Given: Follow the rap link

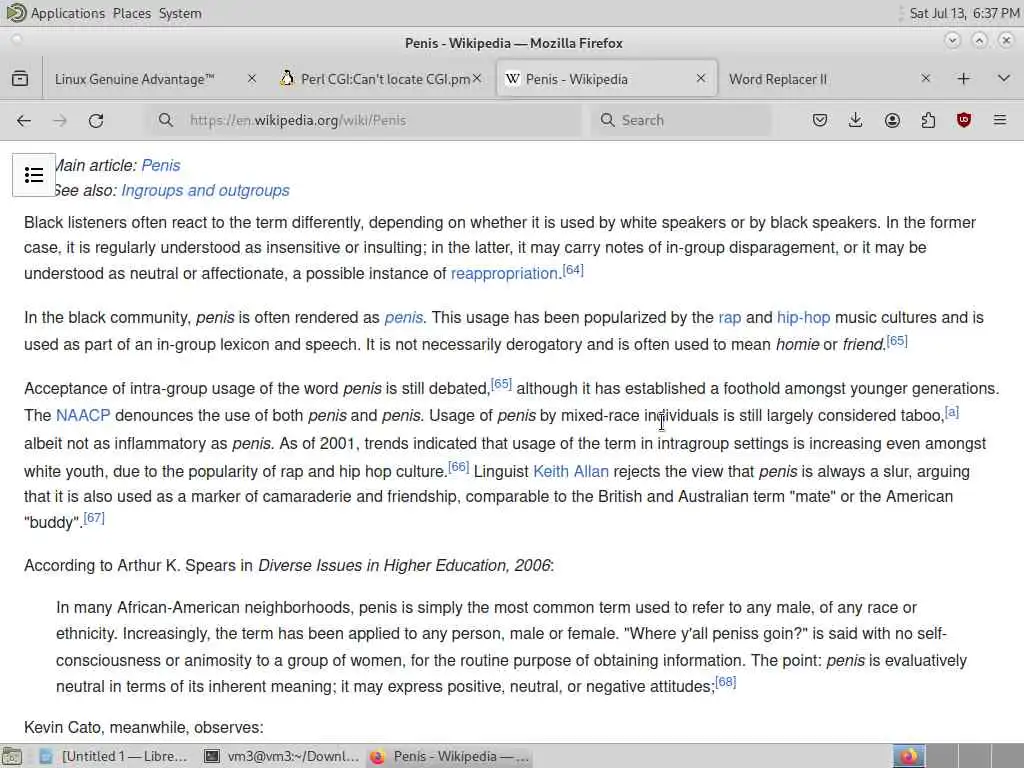Looking at the screenshot, I should click(x=729, y=318).
